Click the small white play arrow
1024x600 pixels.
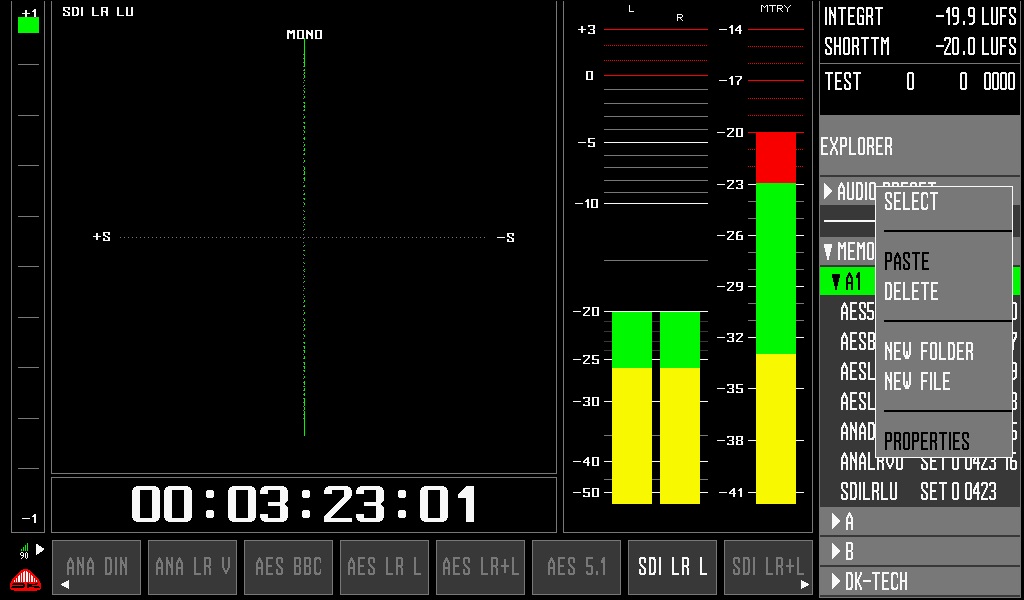40,549
